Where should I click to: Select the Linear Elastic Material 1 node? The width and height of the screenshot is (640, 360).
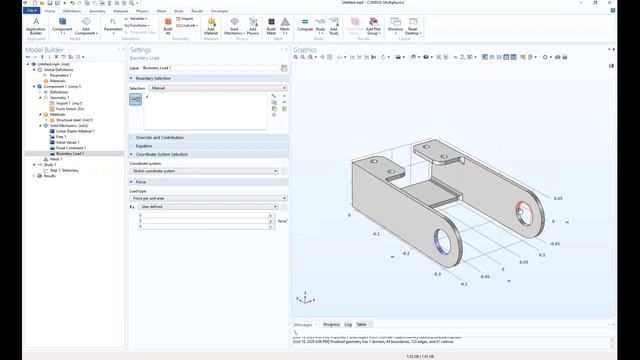pyautogui.click(x=75, y=131)
